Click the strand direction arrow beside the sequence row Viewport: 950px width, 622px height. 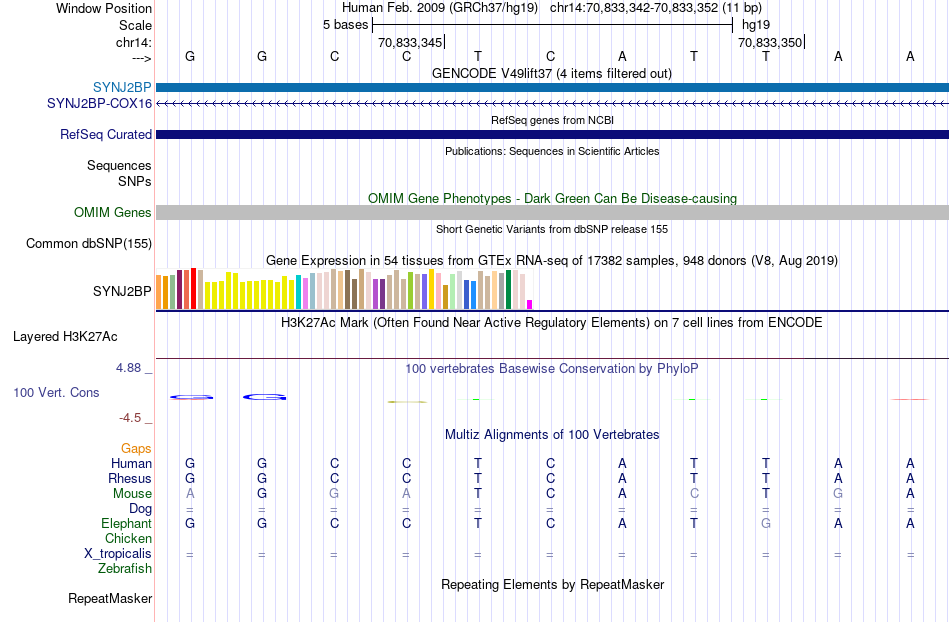(141, 58)
